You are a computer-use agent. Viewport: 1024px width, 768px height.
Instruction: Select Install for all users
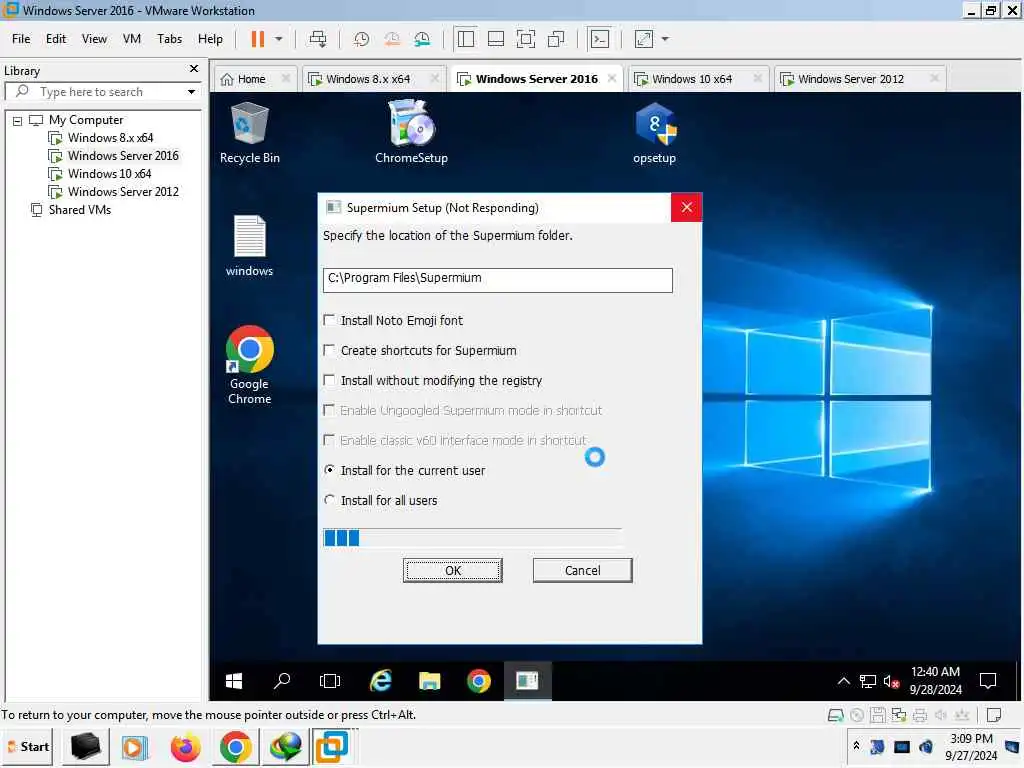click(330, 500)
